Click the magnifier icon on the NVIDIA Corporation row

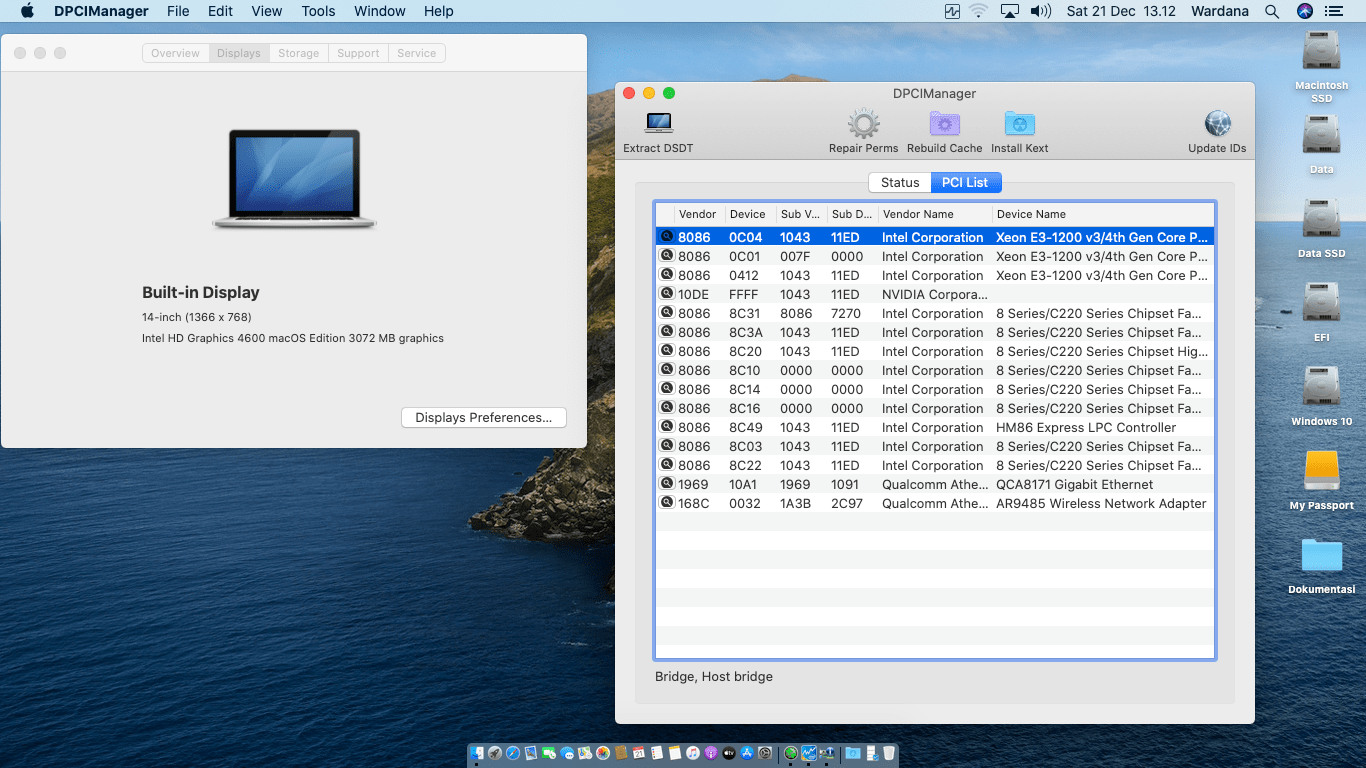tap(667, 294)
